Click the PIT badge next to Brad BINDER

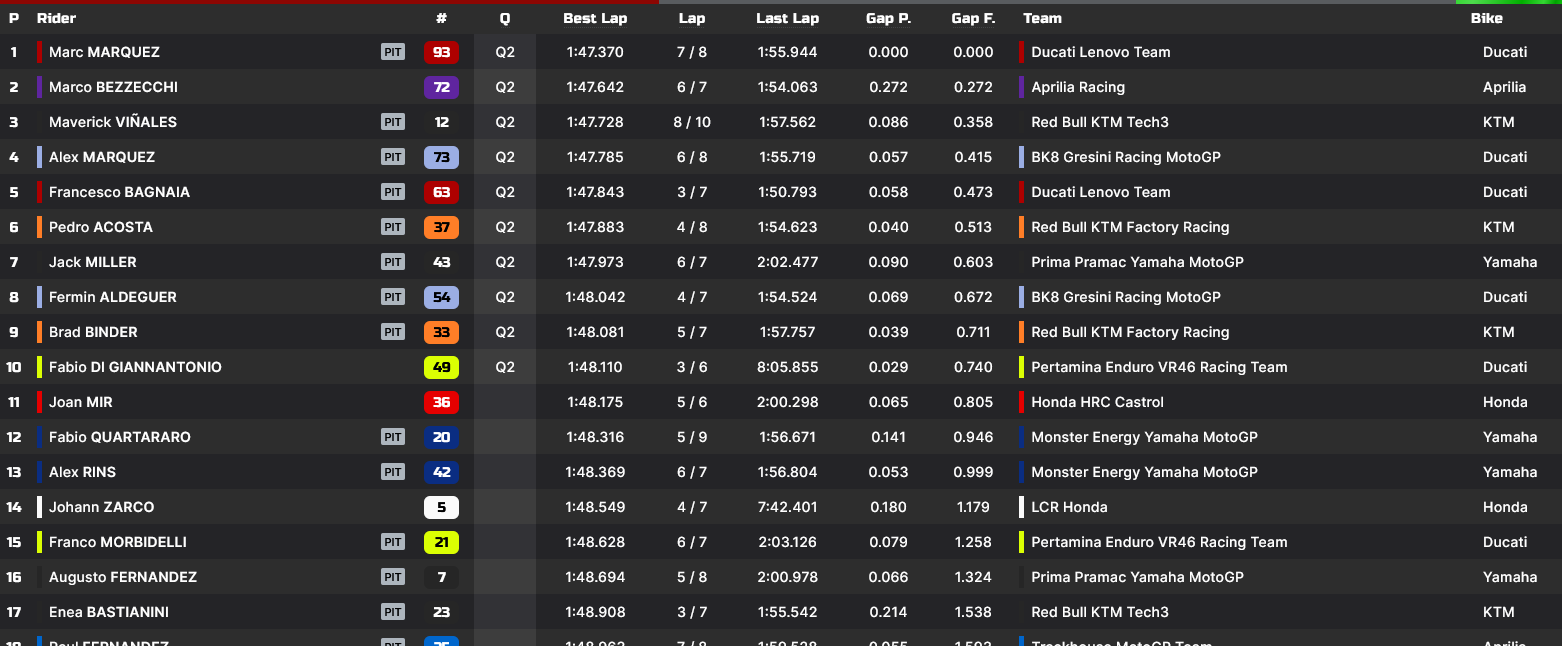pos(393,332)
